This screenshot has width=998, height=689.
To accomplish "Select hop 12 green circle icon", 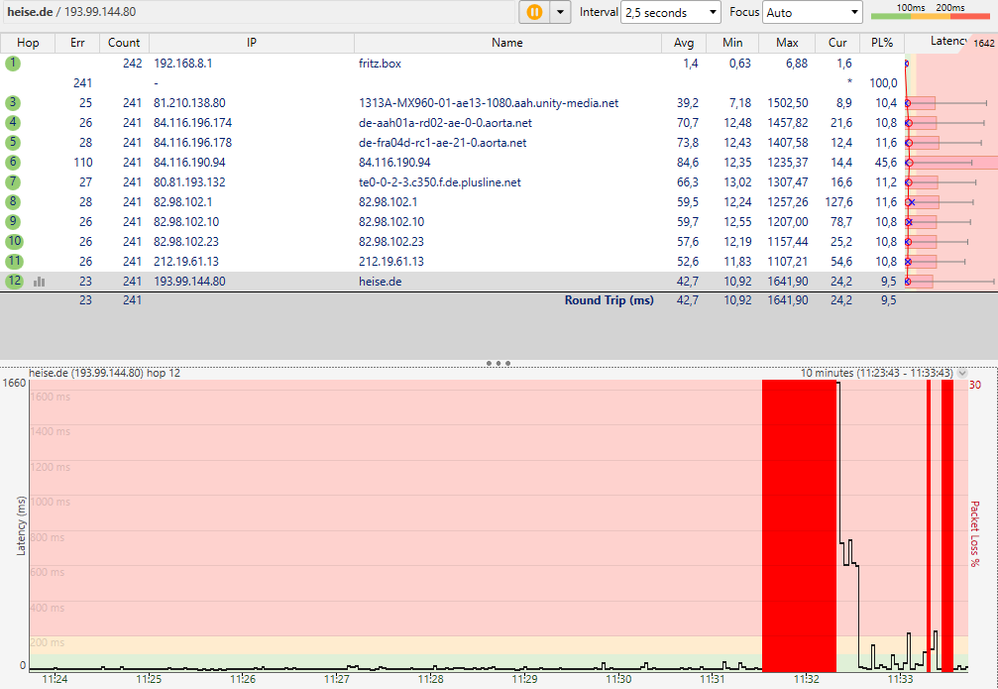I will [x=14, y=281].
